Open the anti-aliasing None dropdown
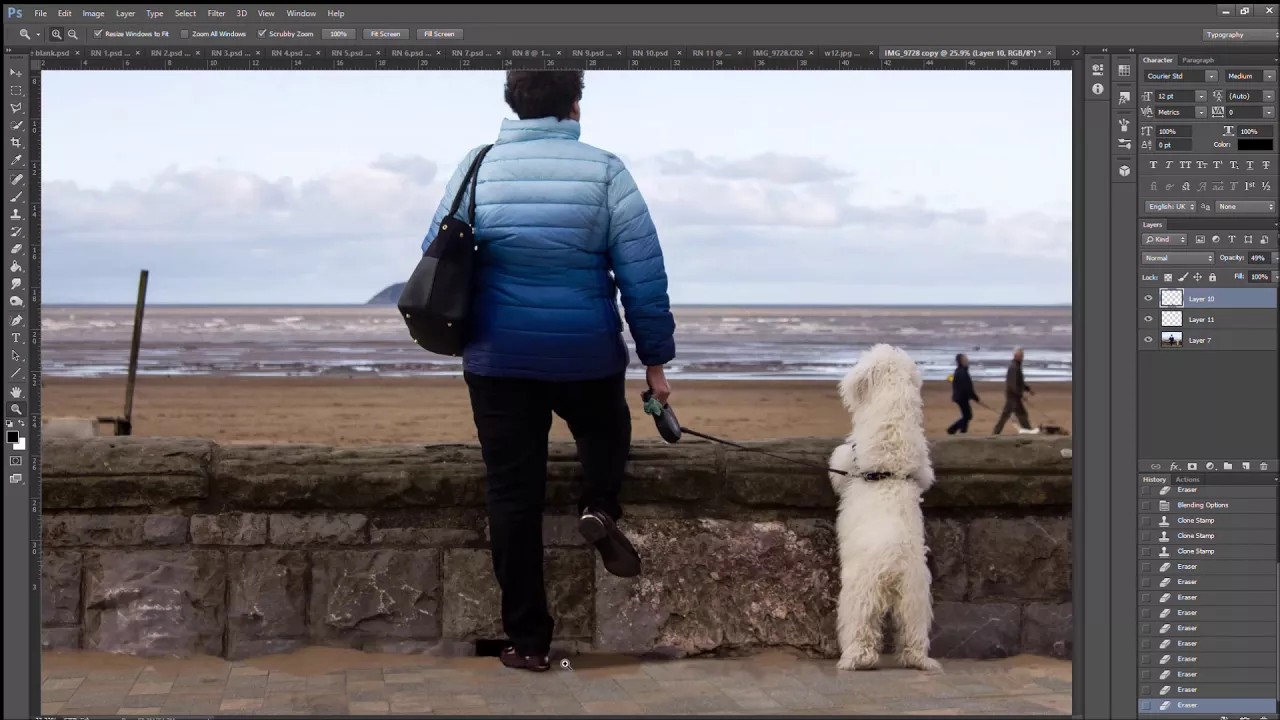 1245,207
